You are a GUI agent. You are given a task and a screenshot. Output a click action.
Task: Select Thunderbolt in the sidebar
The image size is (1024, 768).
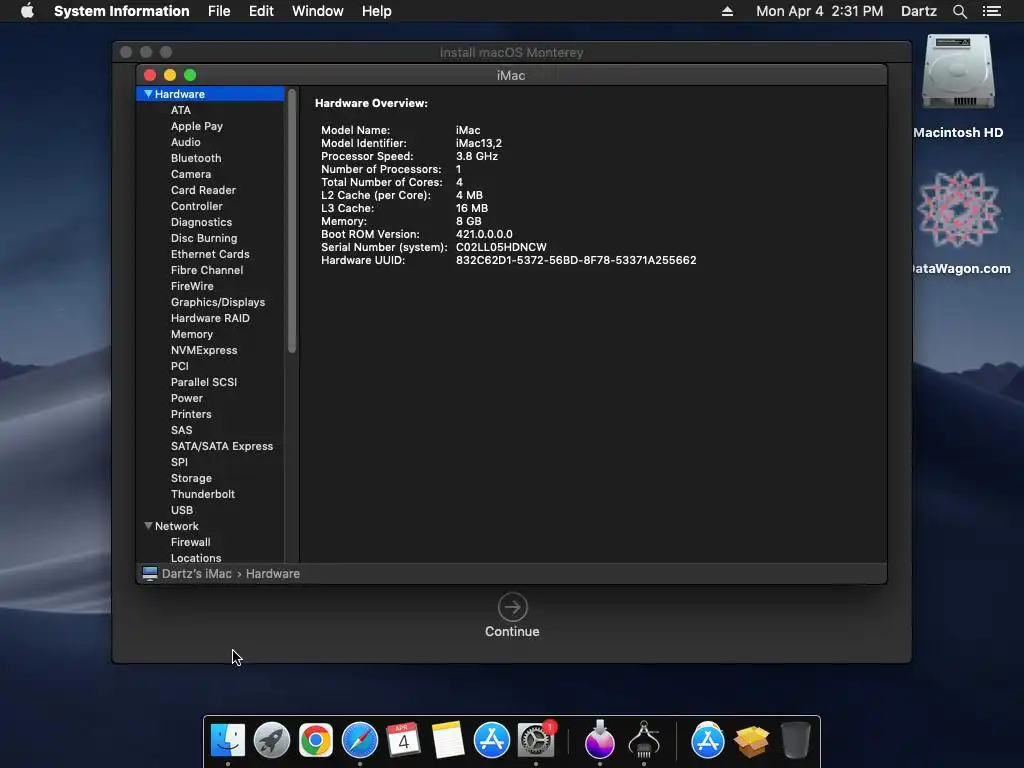202,494
